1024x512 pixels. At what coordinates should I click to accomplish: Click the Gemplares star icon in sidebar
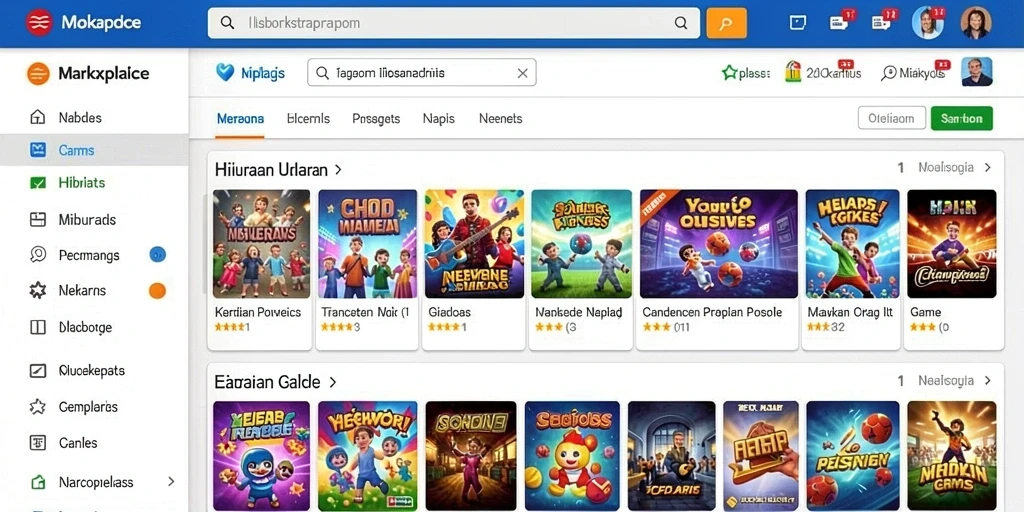(38, 407)
